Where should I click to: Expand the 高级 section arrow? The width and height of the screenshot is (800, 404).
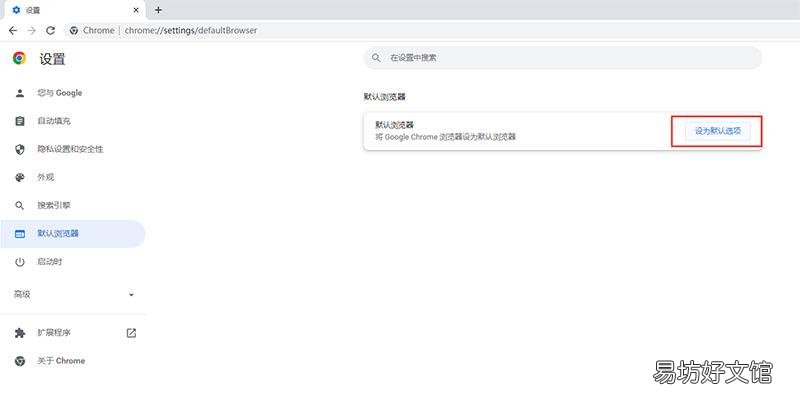131,294
